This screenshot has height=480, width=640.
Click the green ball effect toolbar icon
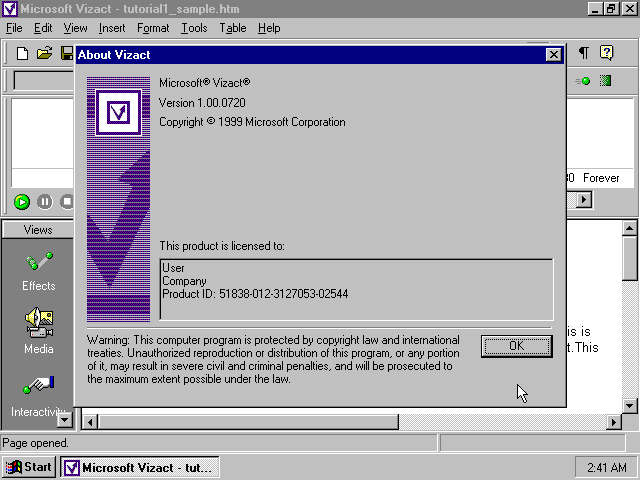[583, 81]
